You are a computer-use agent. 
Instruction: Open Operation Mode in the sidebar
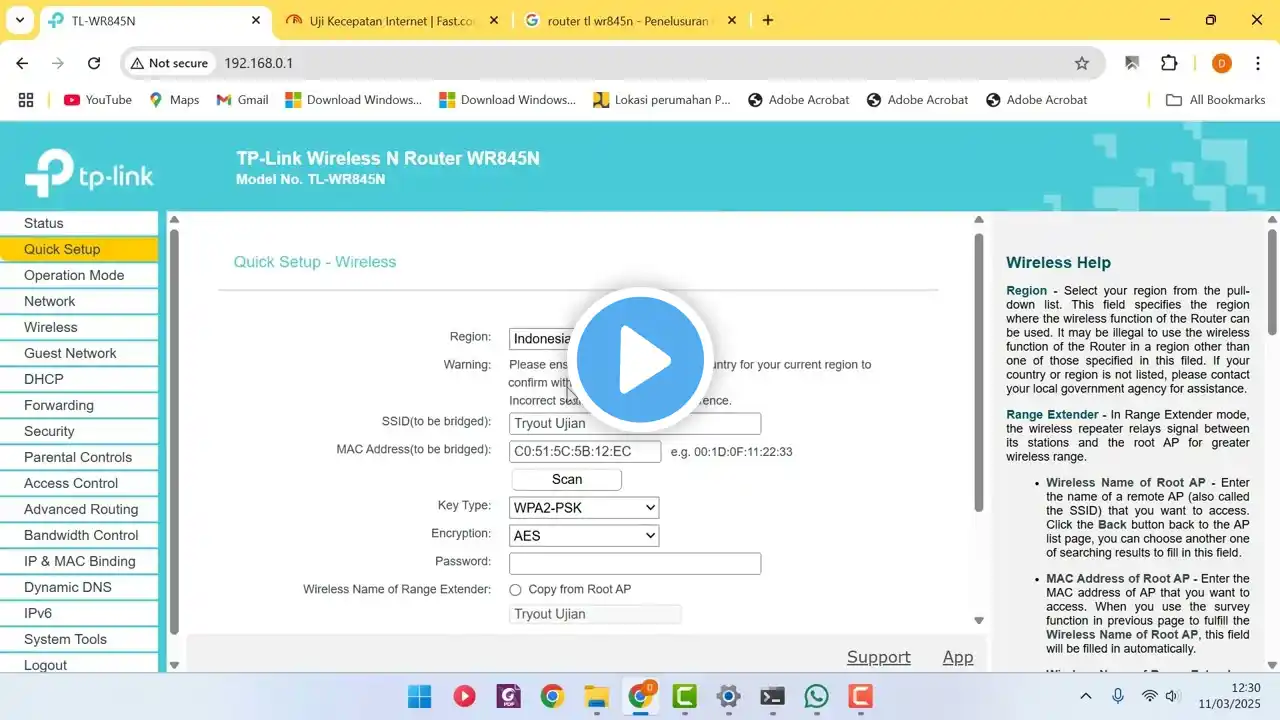pos(79,275)
